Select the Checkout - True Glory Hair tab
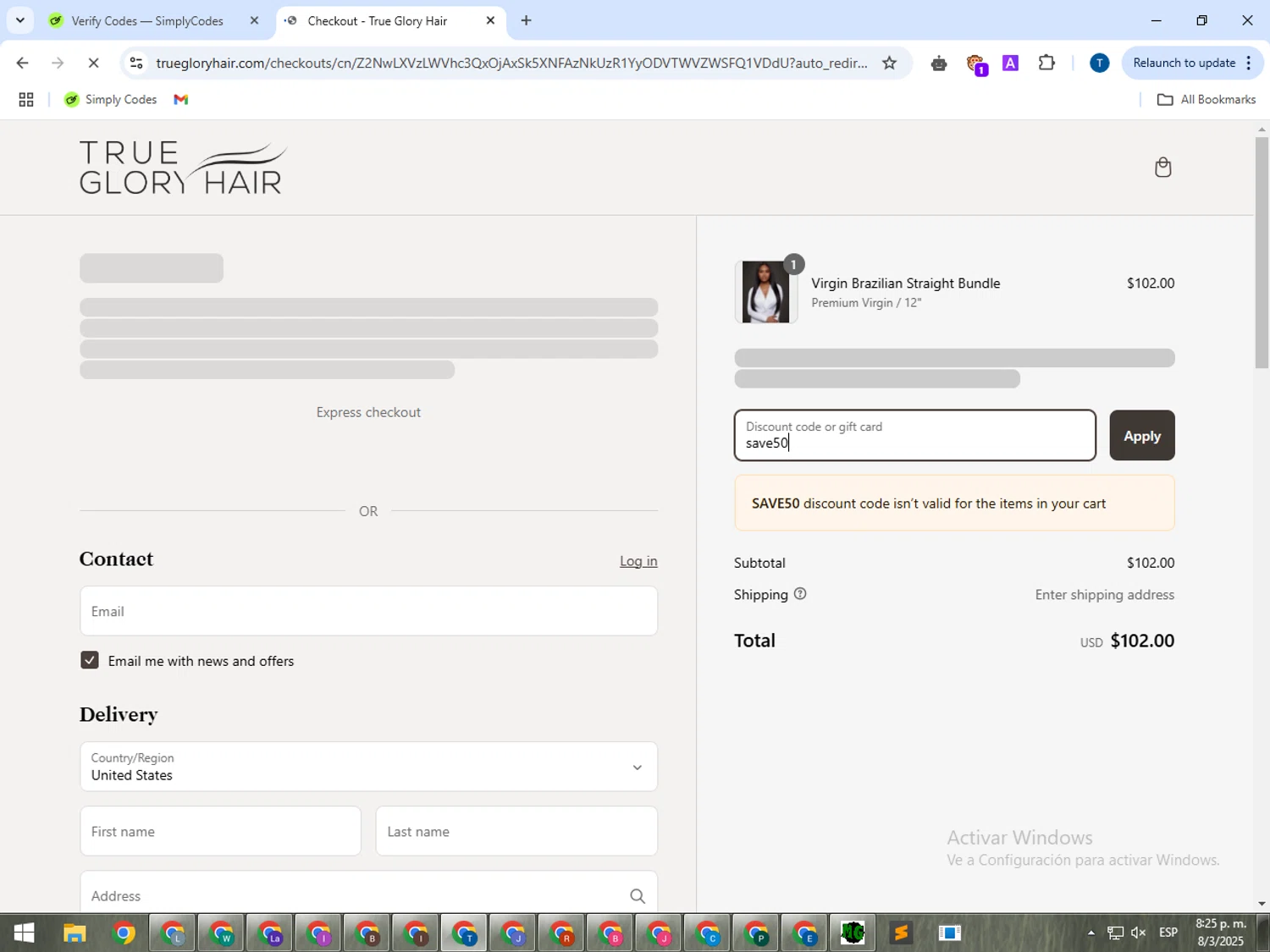The image size is (1270, 952). 378,20
